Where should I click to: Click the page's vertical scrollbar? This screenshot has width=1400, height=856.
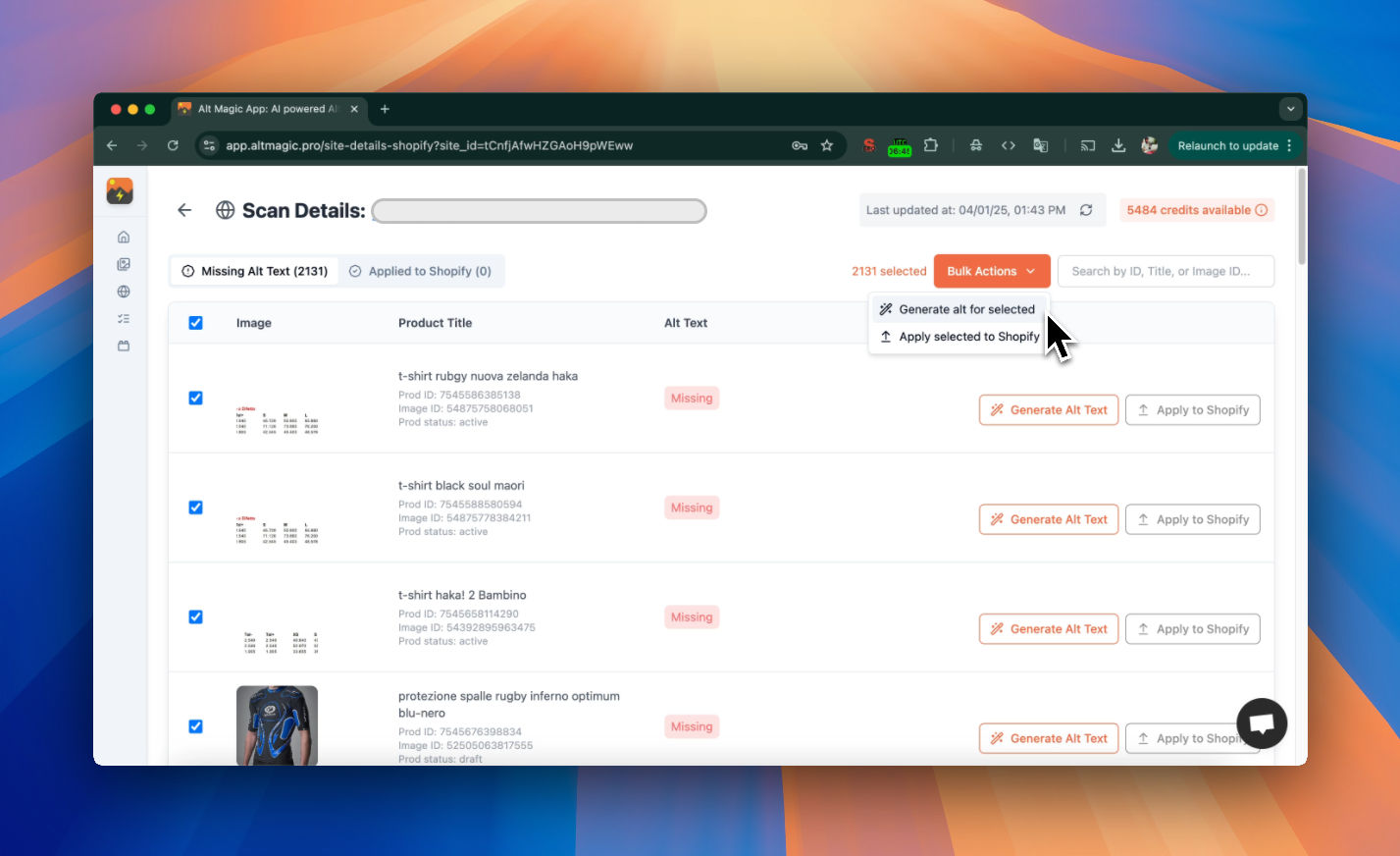point(1302,217)
